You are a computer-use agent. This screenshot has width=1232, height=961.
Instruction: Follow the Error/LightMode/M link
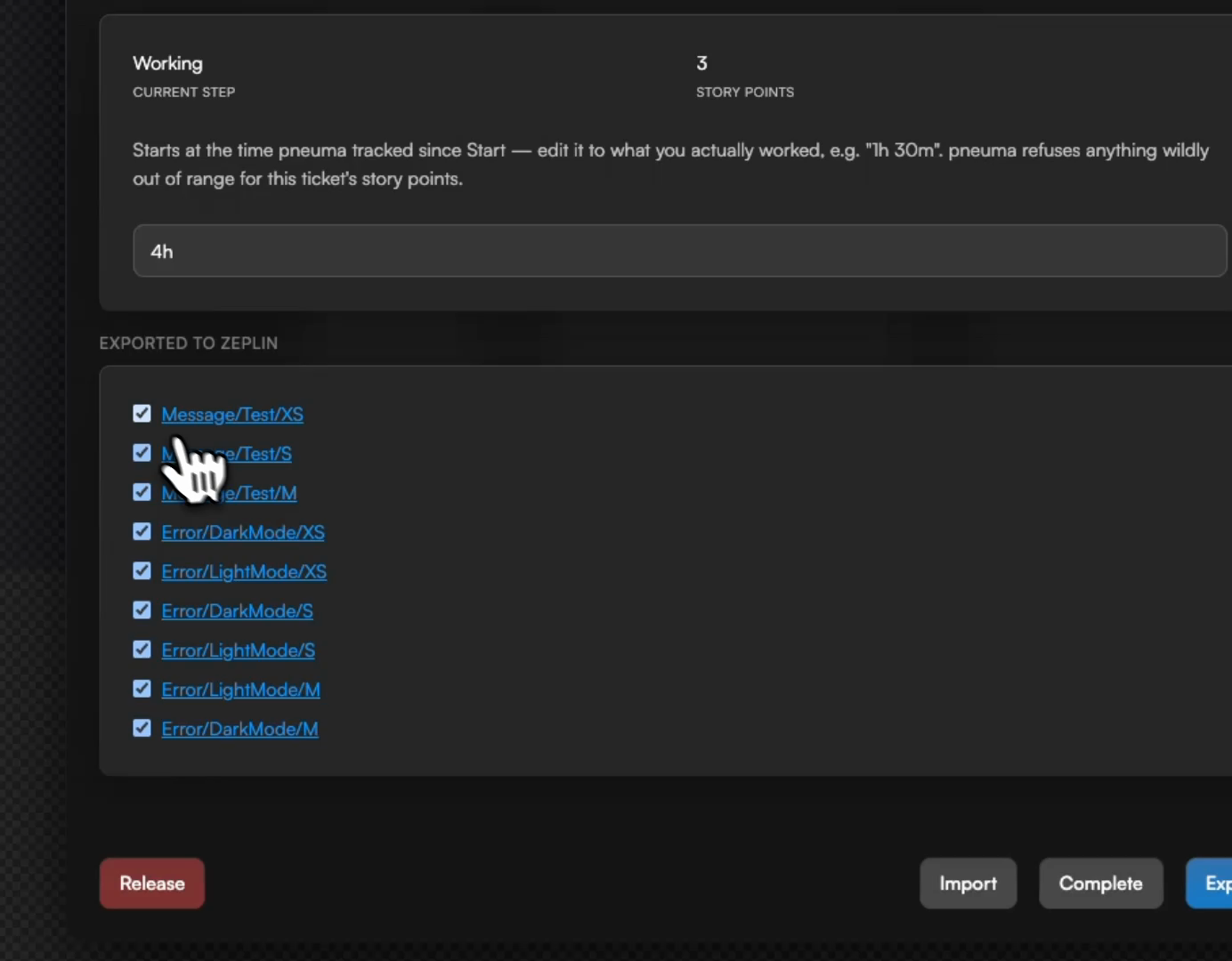coord(240,690)
